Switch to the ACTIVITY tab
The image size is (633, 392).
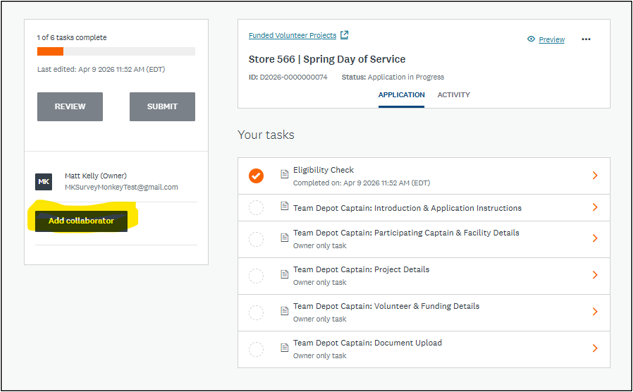point(453,95)
